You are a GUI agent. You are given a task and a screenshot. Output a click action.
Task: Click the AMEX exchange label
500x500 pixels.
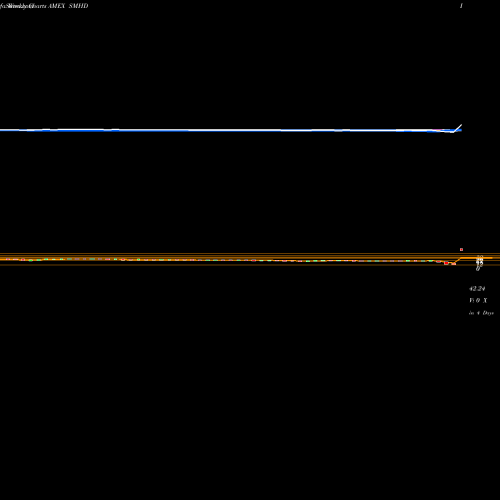pyautogui.click(x=56, y=6)
